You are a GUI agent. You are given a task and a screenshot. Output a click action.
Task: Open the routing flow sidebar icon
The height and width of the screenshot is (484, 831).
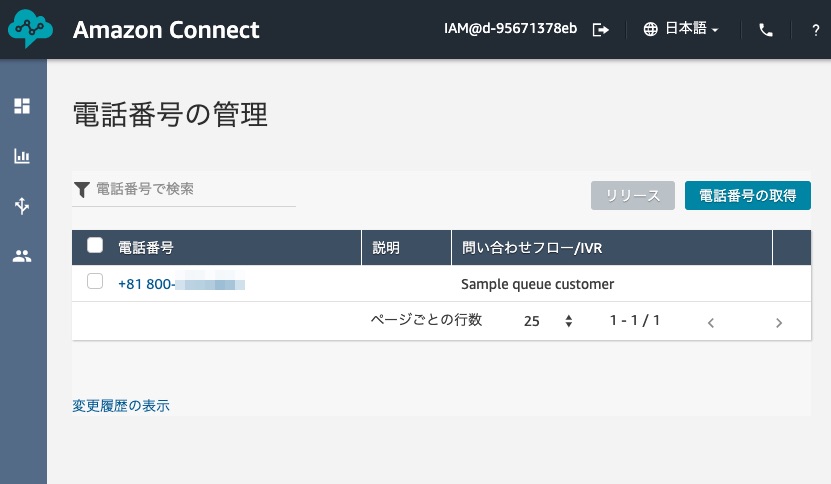point(22,206)
